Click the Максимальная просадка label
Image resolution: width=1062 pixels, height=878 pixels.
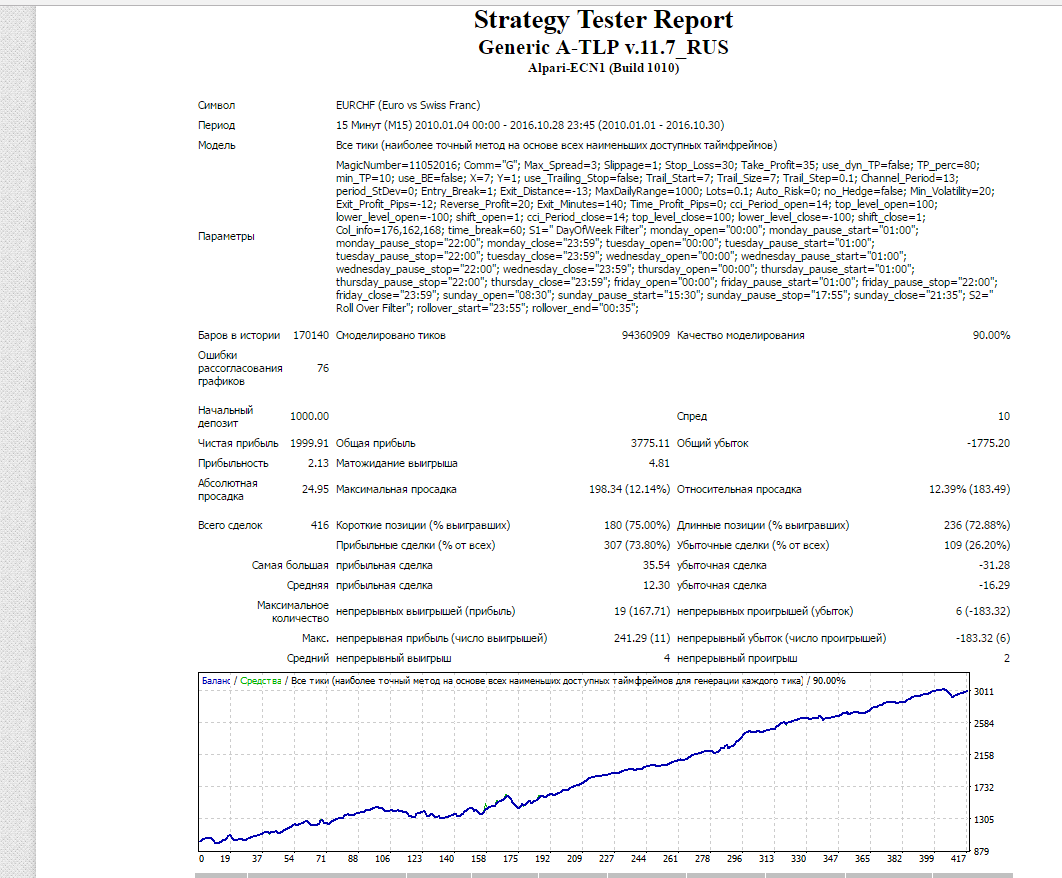(x=396, y=489)
